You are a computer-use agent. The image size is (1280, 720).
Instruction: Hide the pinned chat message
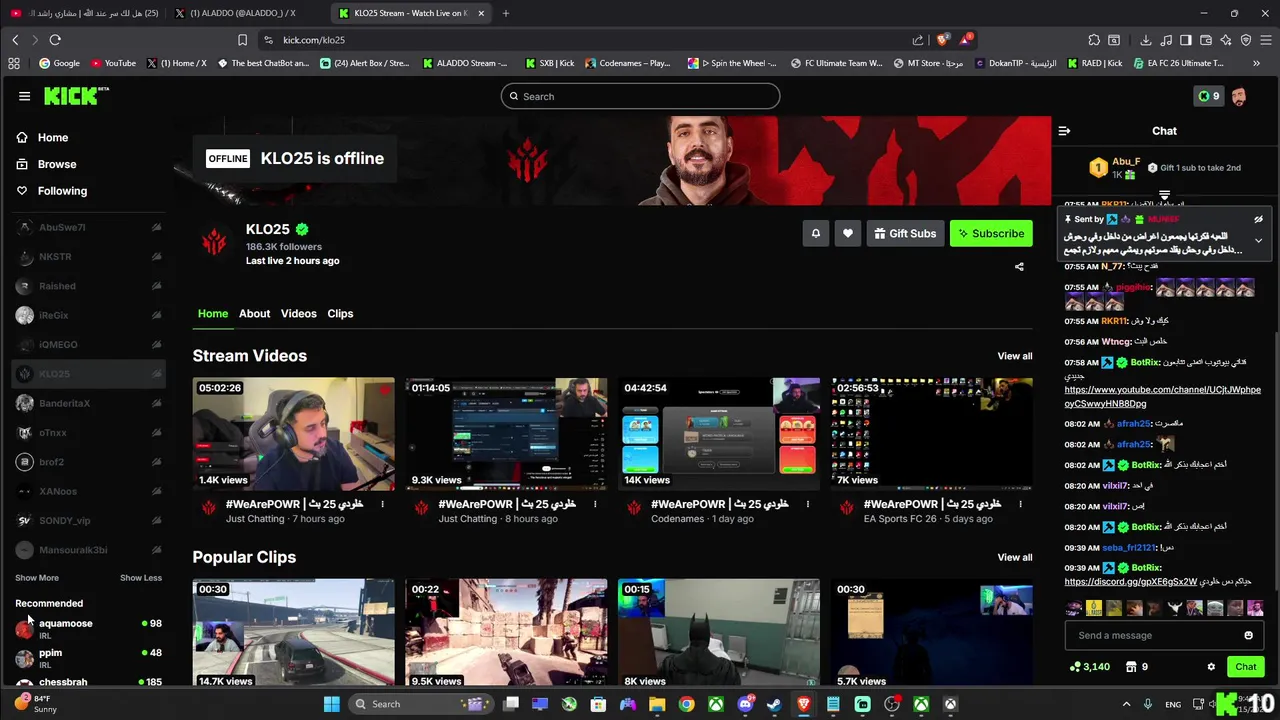[x=1258, y=219]
